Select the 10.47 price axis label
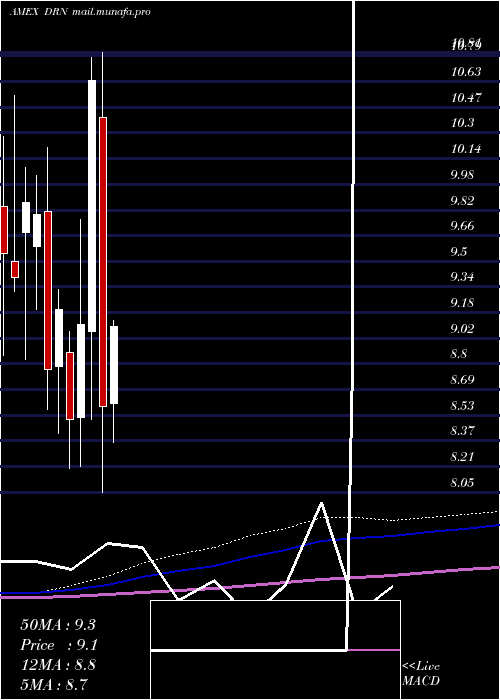The image size is (500, 700). pyautogui.click(x=466, y=97)
